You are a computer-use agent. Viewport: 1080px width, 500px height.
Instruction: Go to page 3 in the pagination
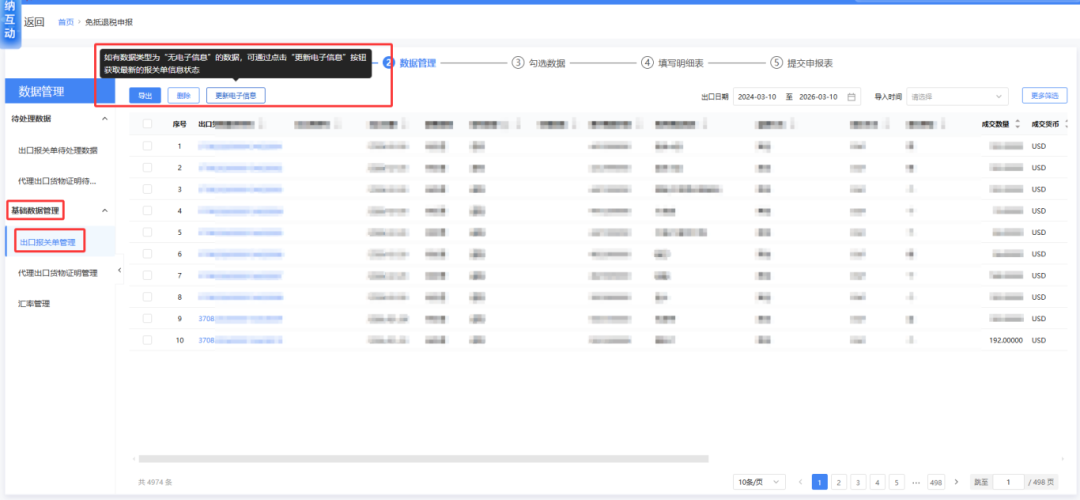pyautogui.click(x=858, y=482)
